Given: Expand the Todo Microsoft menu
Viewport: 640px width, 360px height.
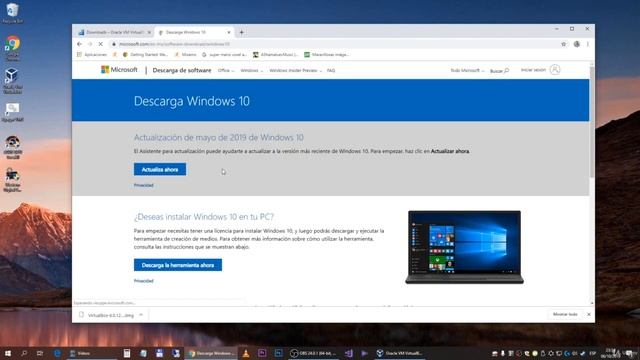Looking at the screenshot, I should [467, 71].
